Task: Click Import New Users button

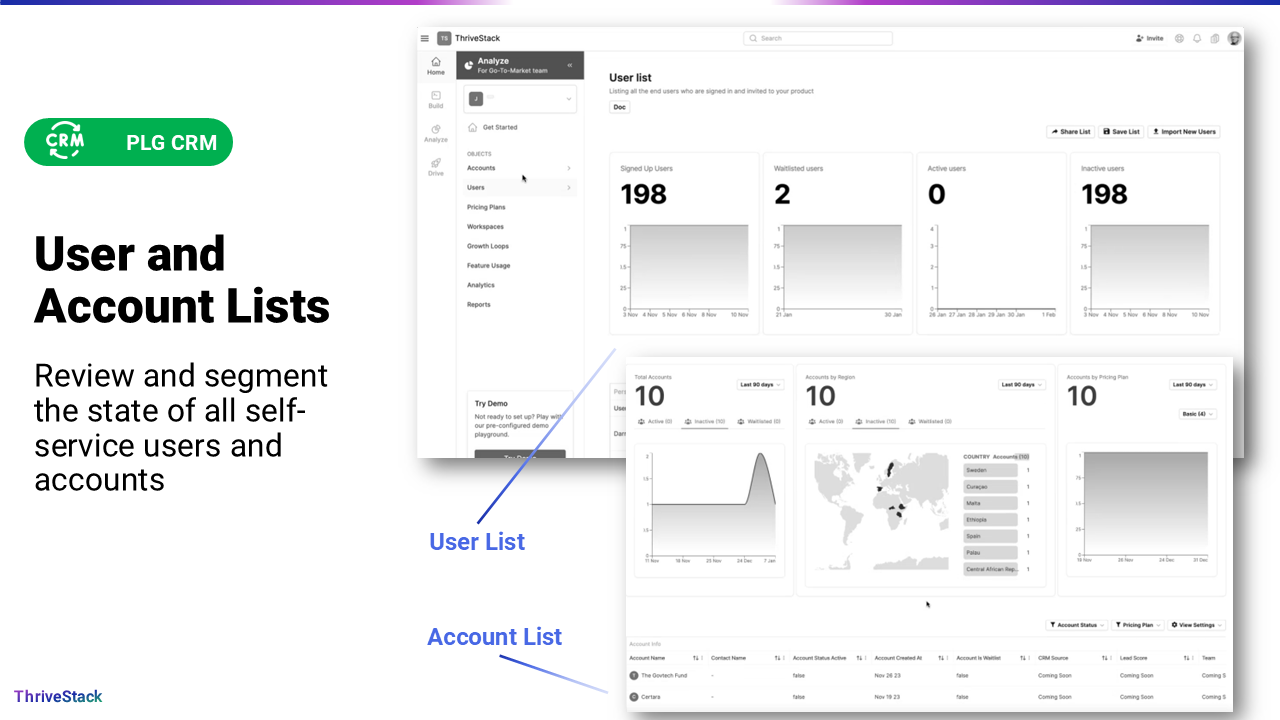Action: click(1184, 132)
